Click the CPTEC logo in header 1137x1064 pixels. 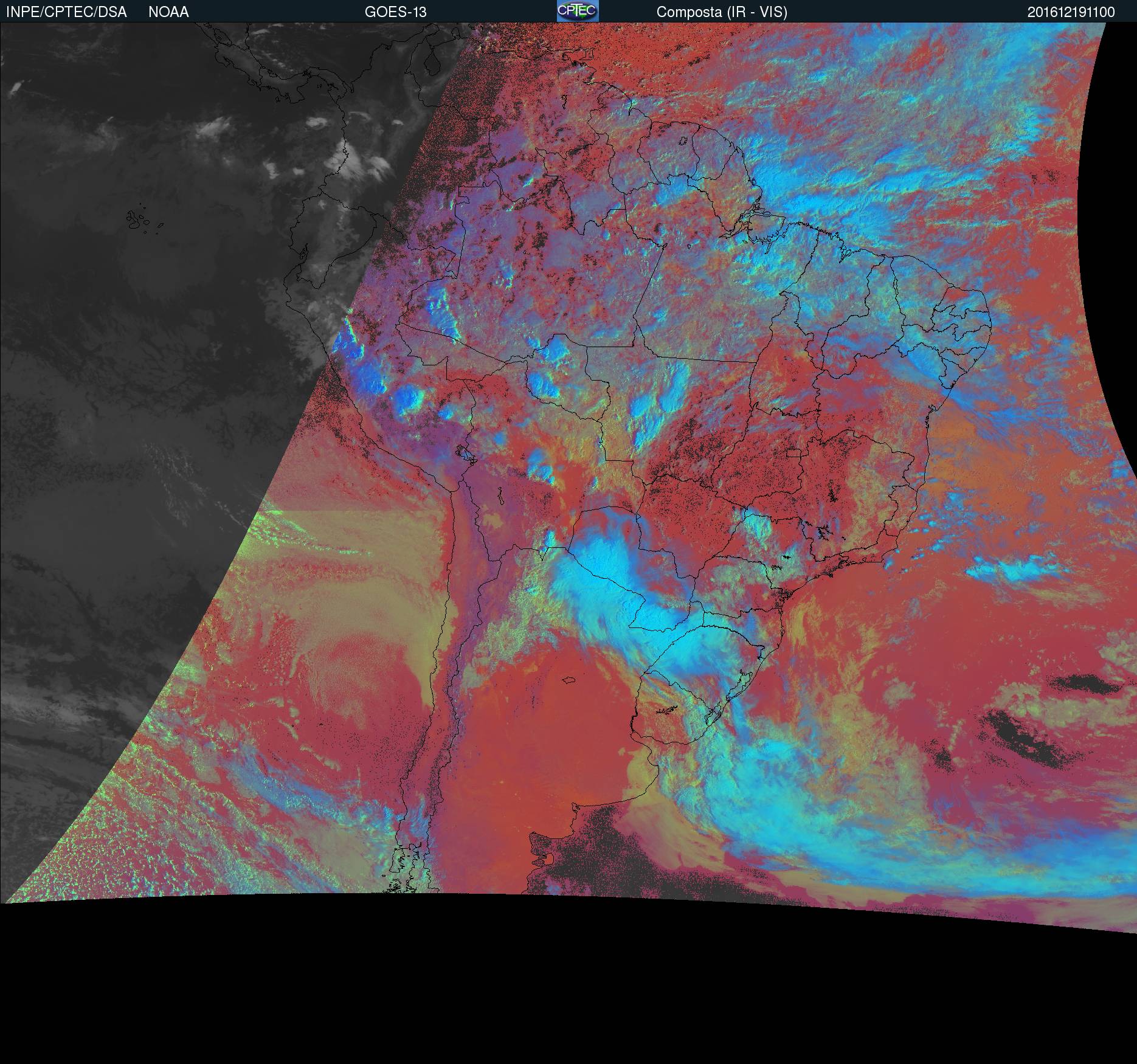pos(578,11)
